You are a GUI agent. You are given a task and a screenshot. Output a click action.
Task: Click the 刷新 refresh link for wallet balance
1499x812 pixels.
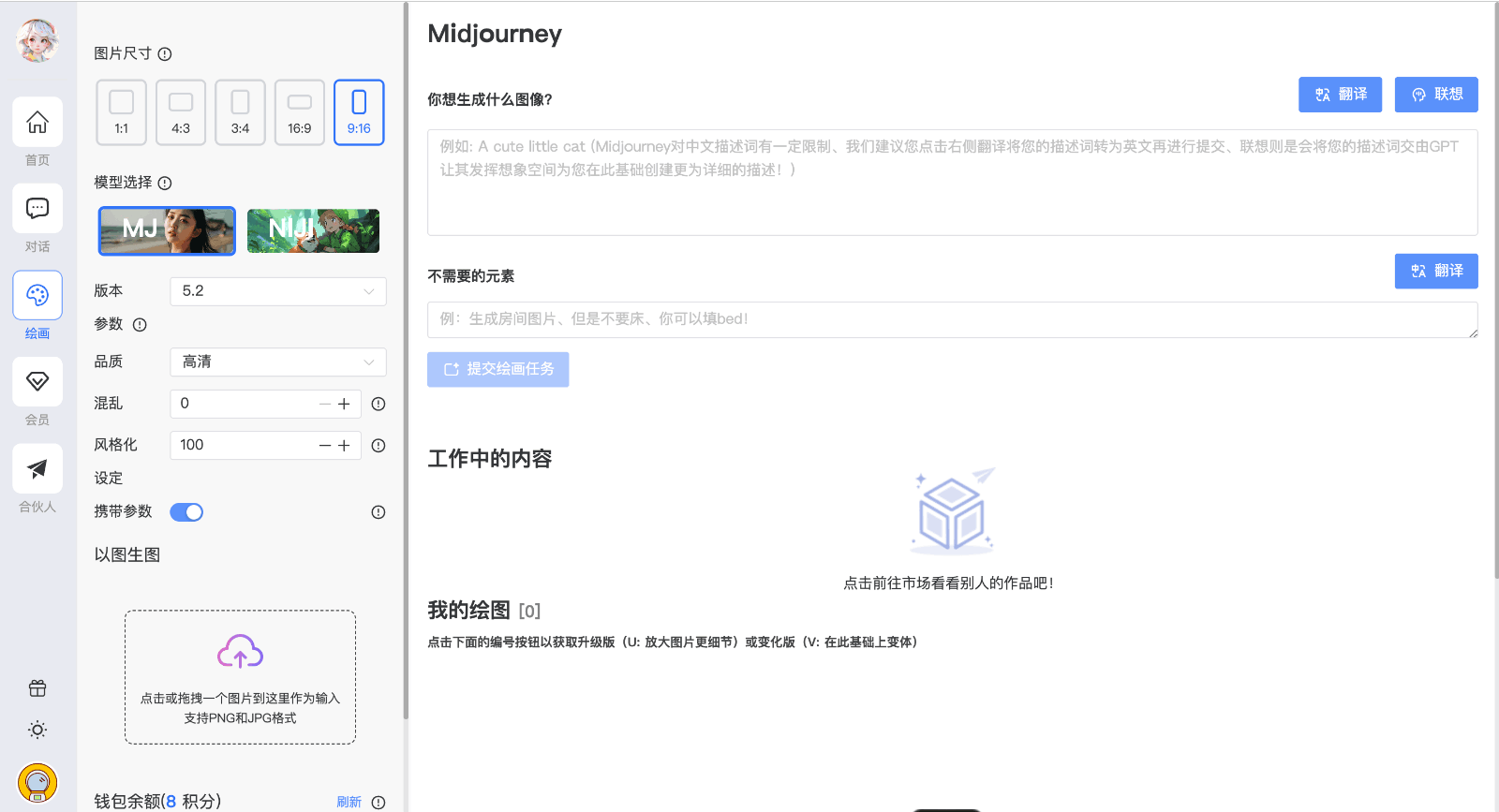click(x=349, y=802)
